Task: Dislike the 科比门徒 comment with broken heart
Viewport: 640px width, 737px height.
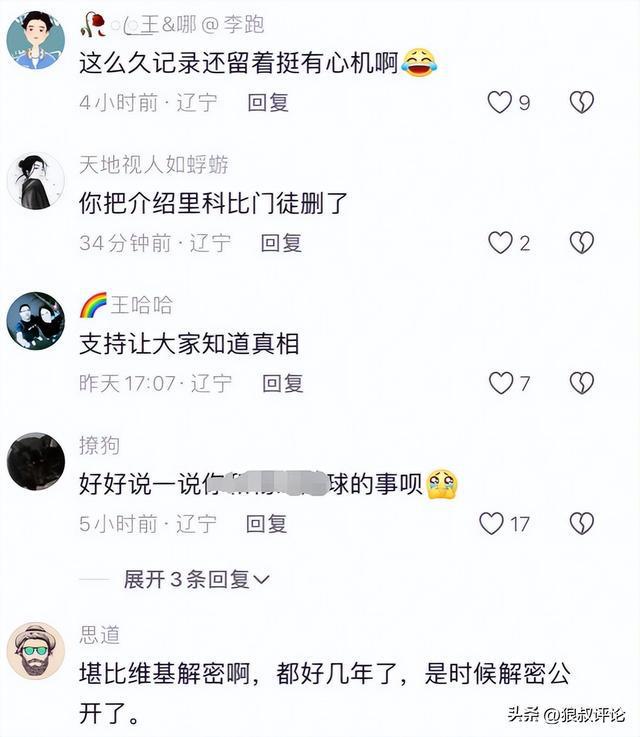Action: click(x=582, y=243)
